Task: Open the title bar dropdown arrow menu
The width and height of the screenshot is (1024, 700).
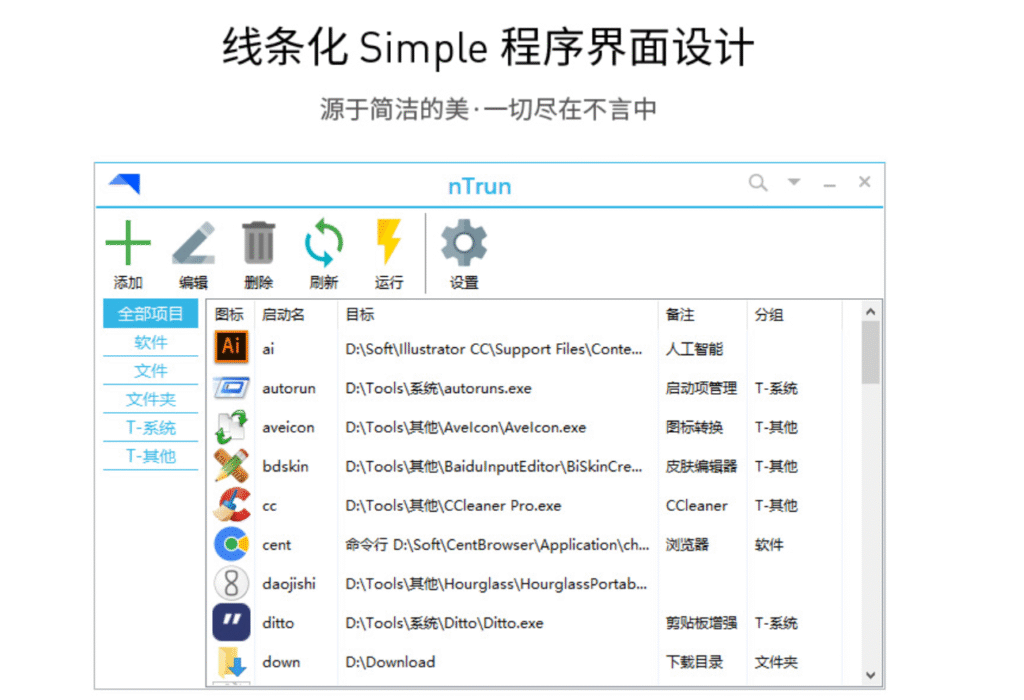Action: click(794, 182)
